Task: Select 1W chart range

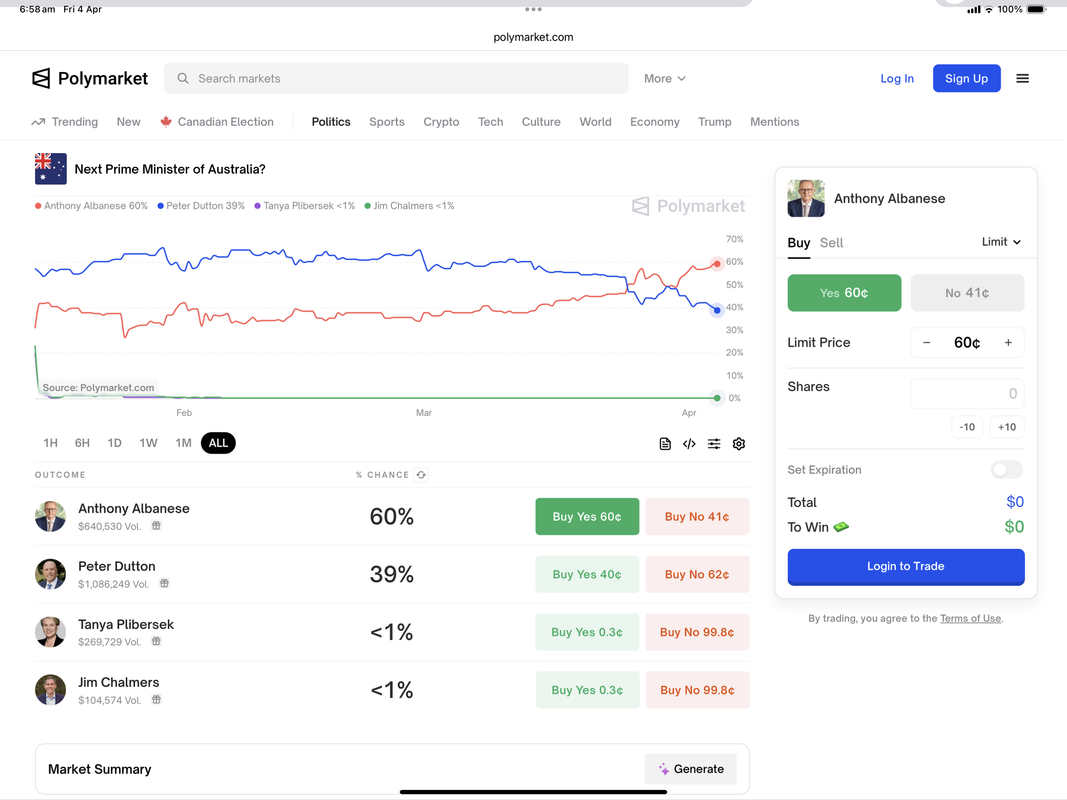Action: point(148,443)
